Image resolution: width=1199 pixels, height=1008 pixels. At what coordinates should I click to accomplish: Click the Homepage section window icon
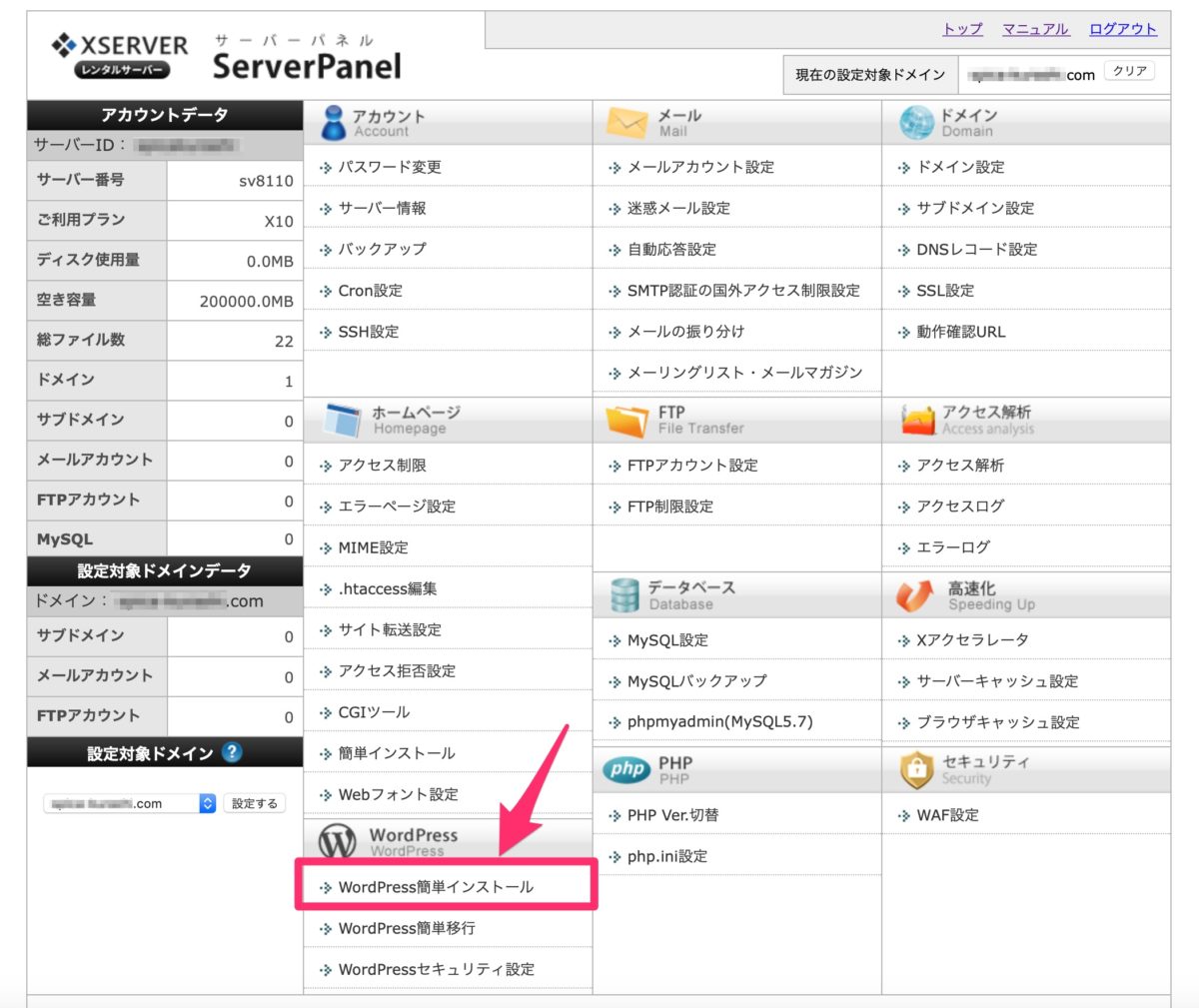click(x=344, y=421)
